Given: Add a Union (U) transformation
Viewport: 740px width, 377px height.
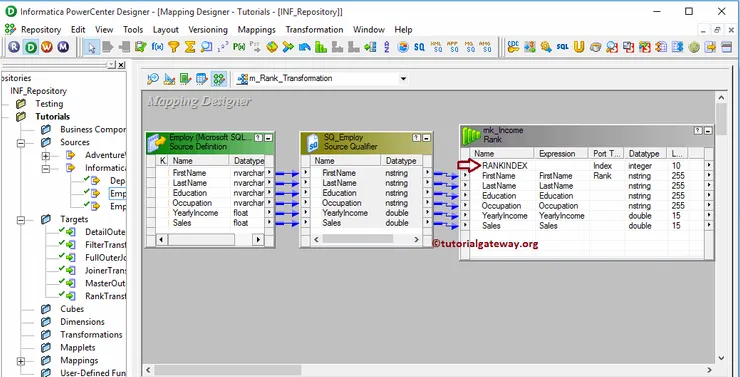Looking at the screenshot, I should coord(579,47).
